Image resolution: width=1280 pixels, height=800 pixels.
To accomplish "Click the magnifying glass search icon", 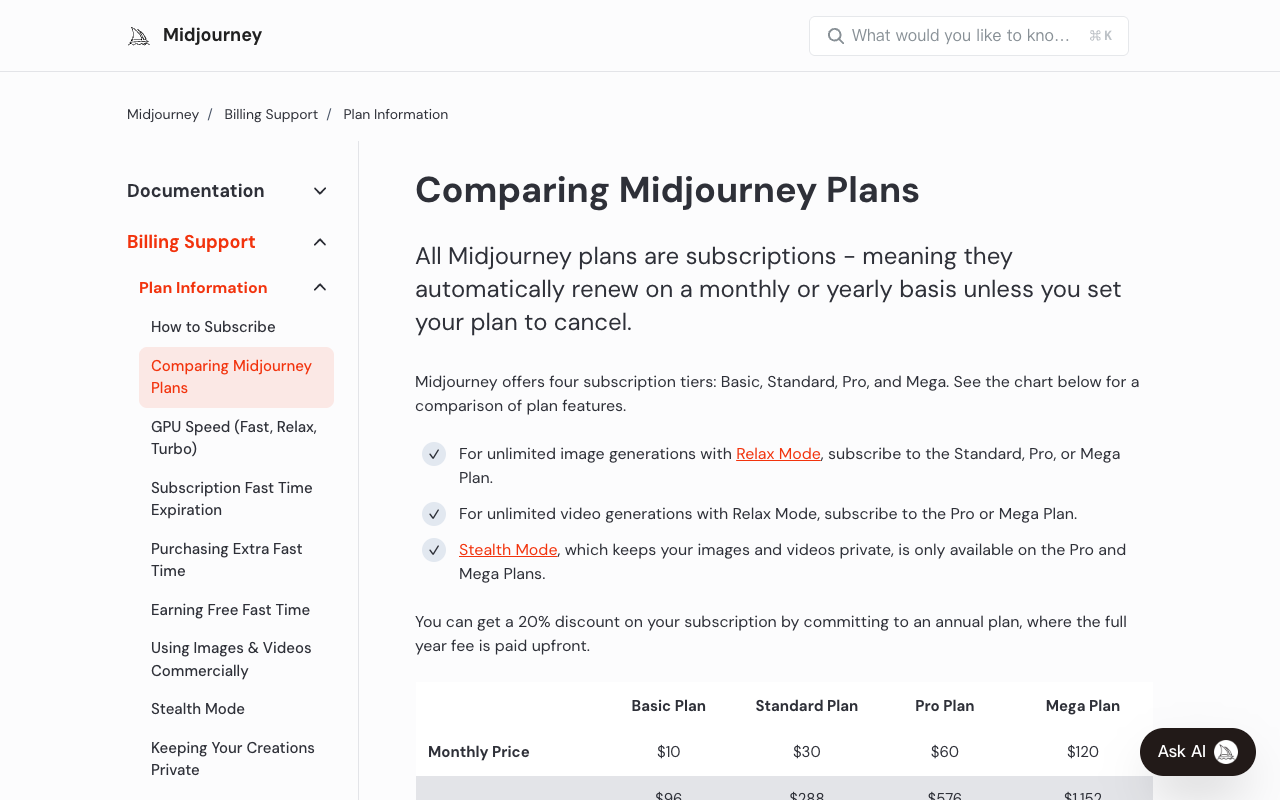I will click(836, 36).
